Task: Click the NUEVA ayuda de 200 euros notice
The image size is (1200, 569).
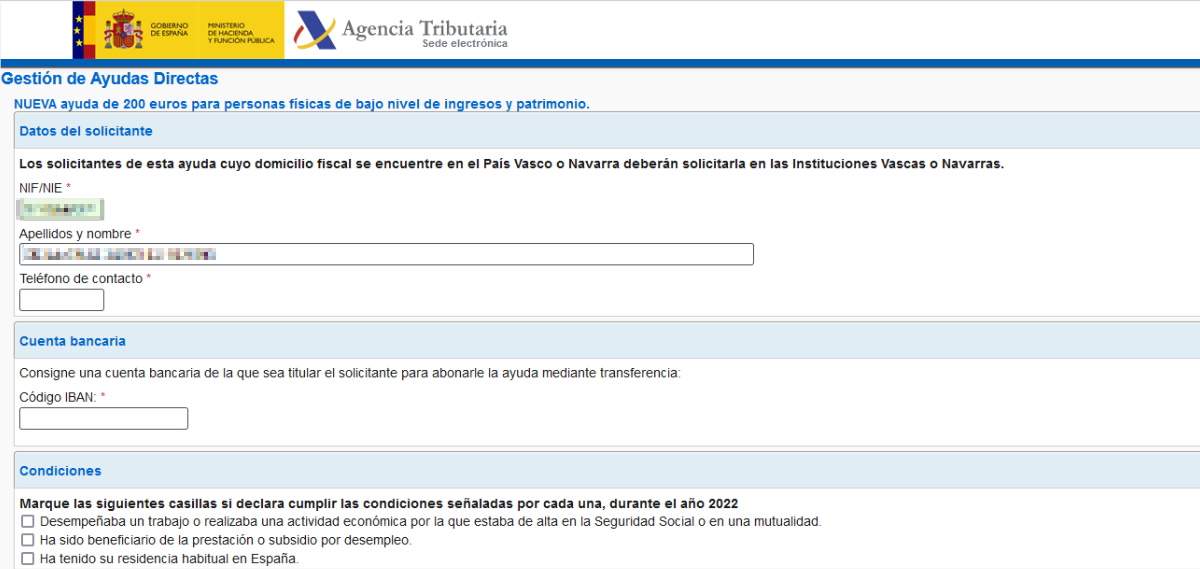Action: coord(302,104)
